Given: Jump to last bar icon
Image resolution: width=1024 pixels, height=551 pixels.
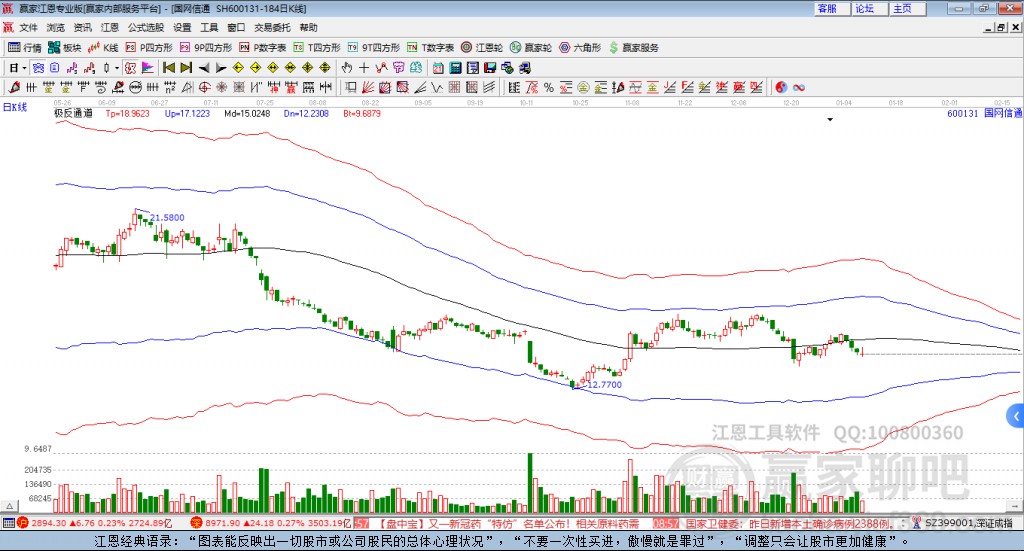Looking at the screenshot, I should [x=186, y=68].
